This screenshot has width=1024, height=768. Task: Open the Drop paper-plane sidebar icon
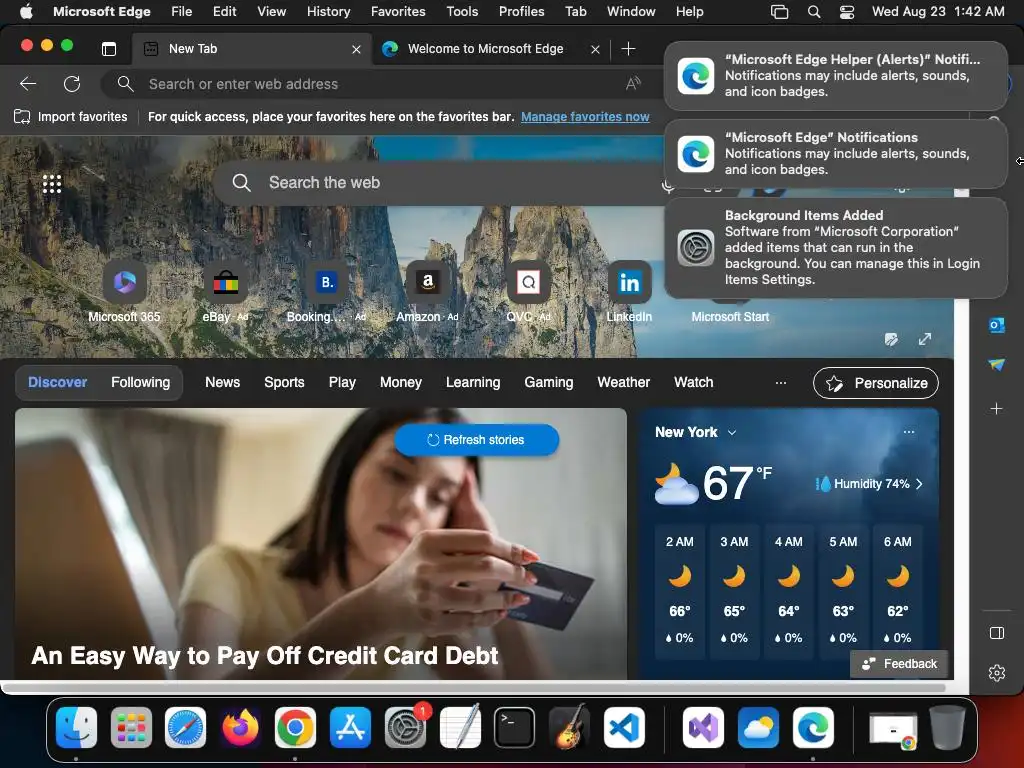pyautogui.click(x=997, y=365)
